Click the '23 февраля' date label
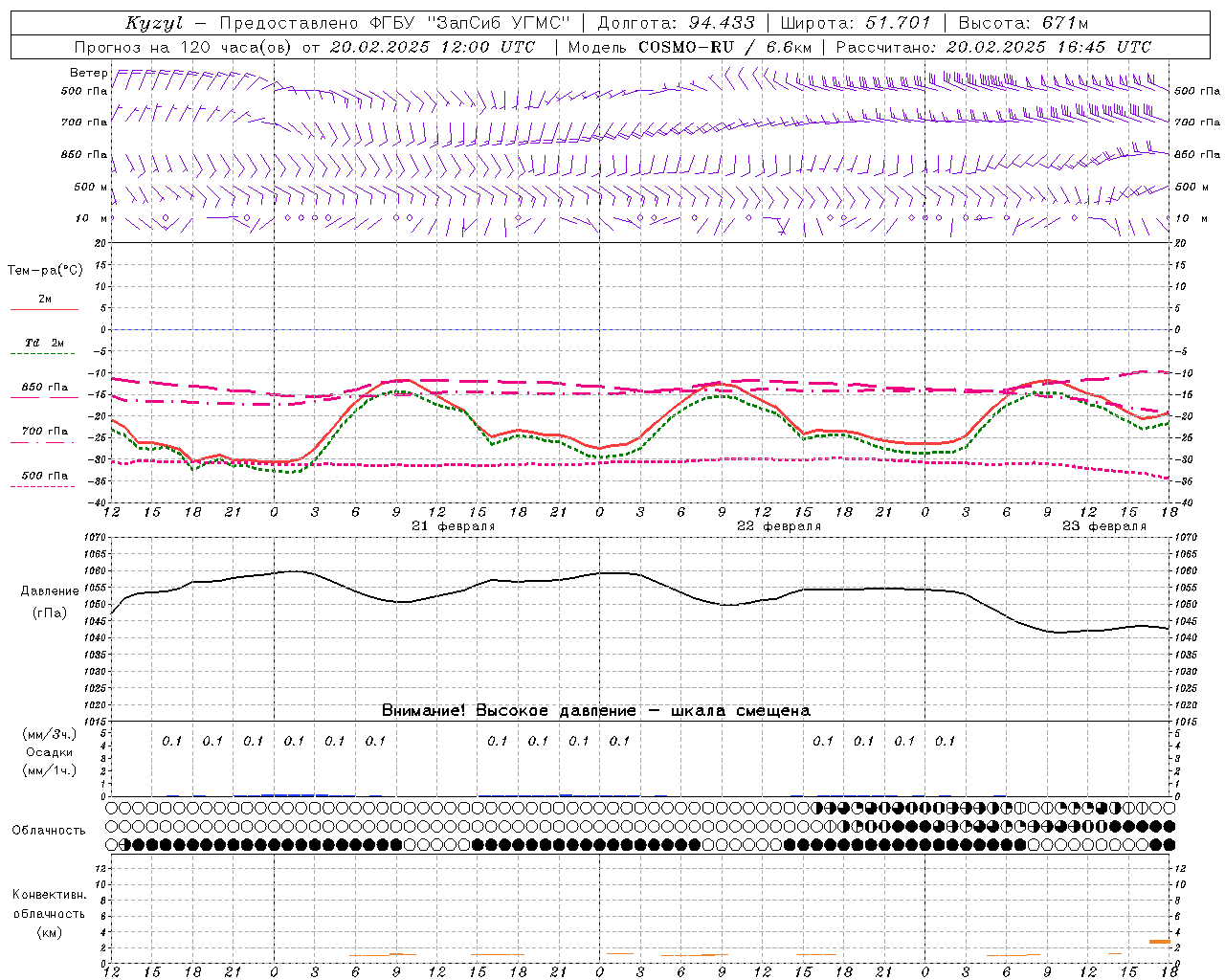The image size is (1225, 980). [x=1104, y=526]
